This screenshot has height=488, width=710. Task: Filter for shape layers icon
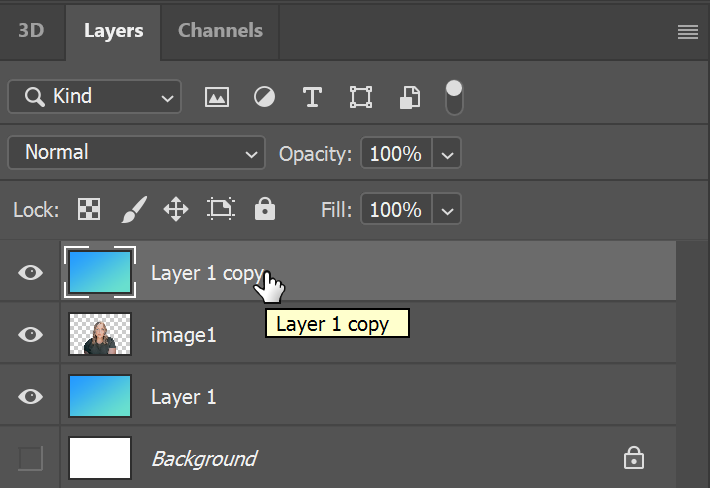tap(361, 97)
